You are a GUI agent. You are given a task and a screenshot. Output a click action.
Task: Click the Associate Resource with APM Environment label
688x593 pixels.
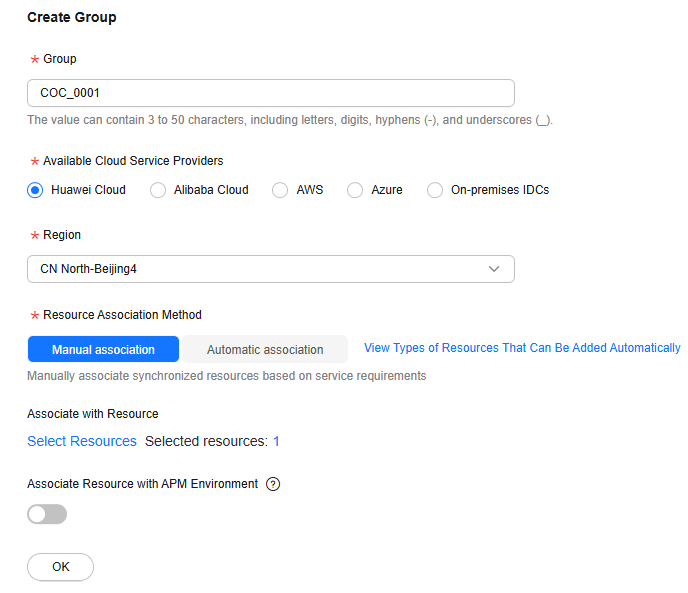coord(143,484)
